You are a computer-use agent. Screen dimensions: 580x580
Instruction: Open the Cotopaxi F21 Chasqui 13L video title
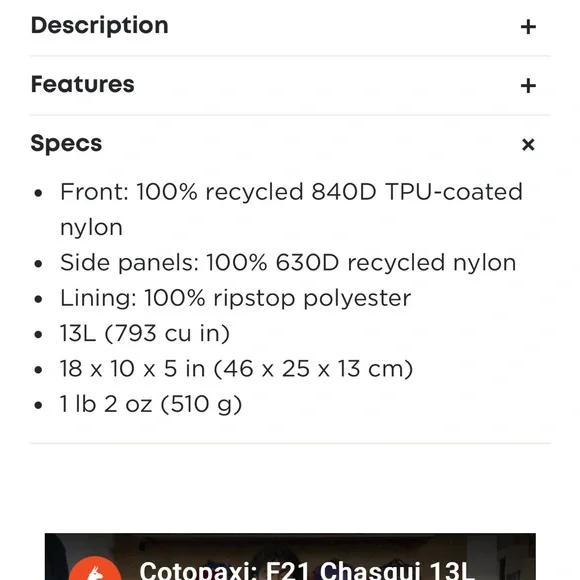tap(307, 570)
